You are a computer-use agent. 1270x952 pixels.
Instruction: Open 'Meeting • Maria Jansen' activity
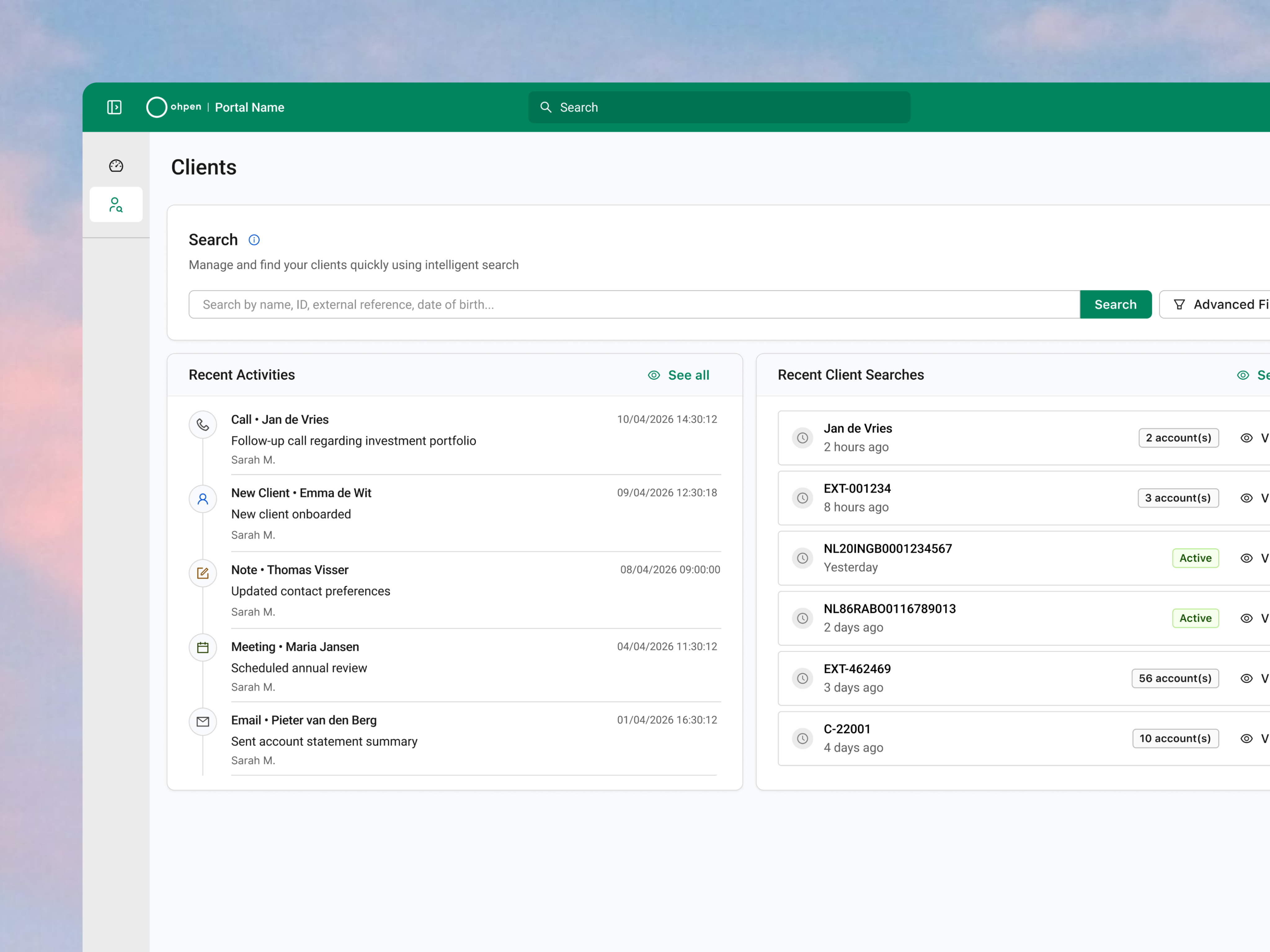coord(295,647)
